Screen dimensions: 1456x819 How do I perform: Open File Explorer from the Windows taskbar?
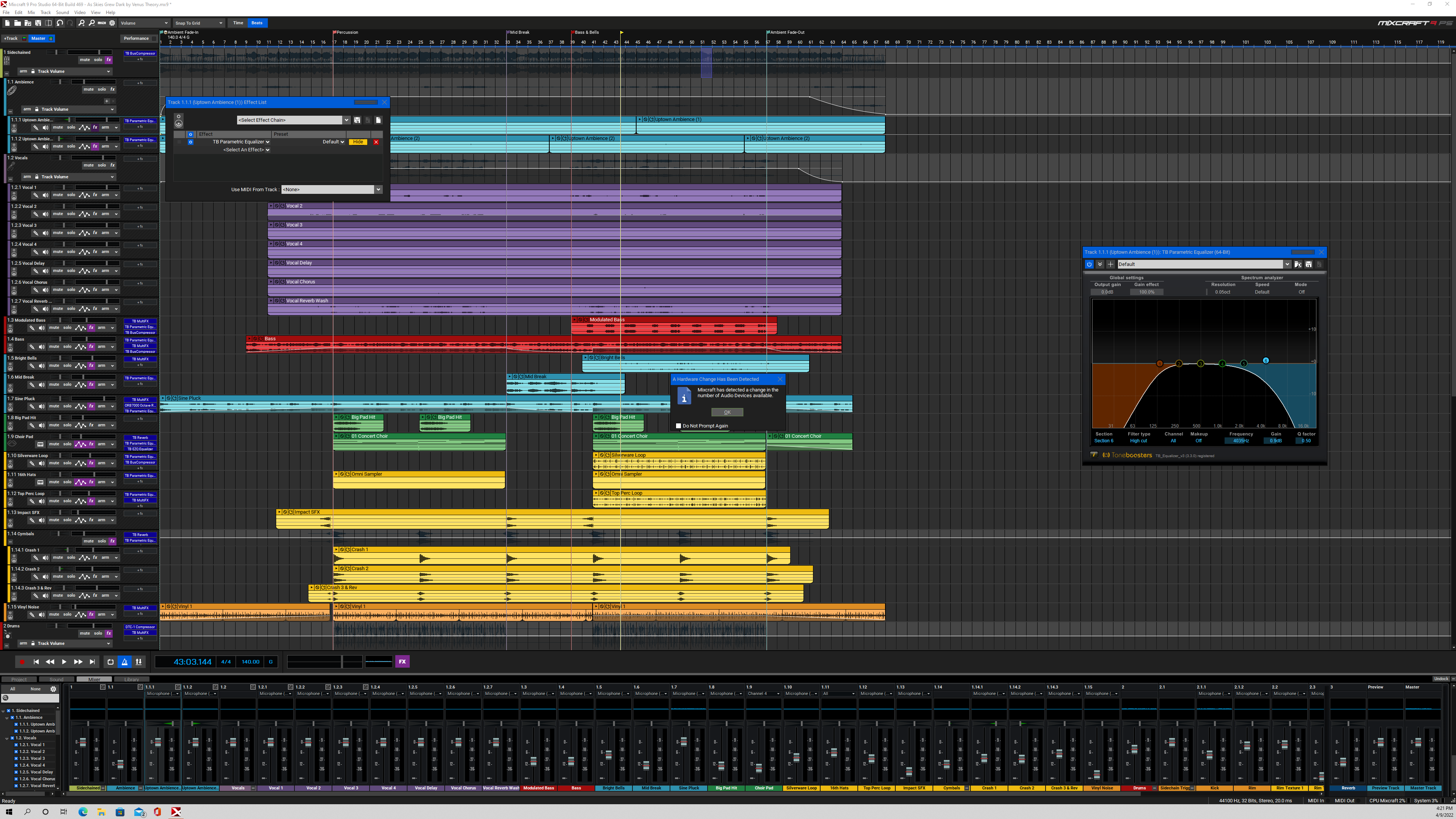click(x=101, y=812)
